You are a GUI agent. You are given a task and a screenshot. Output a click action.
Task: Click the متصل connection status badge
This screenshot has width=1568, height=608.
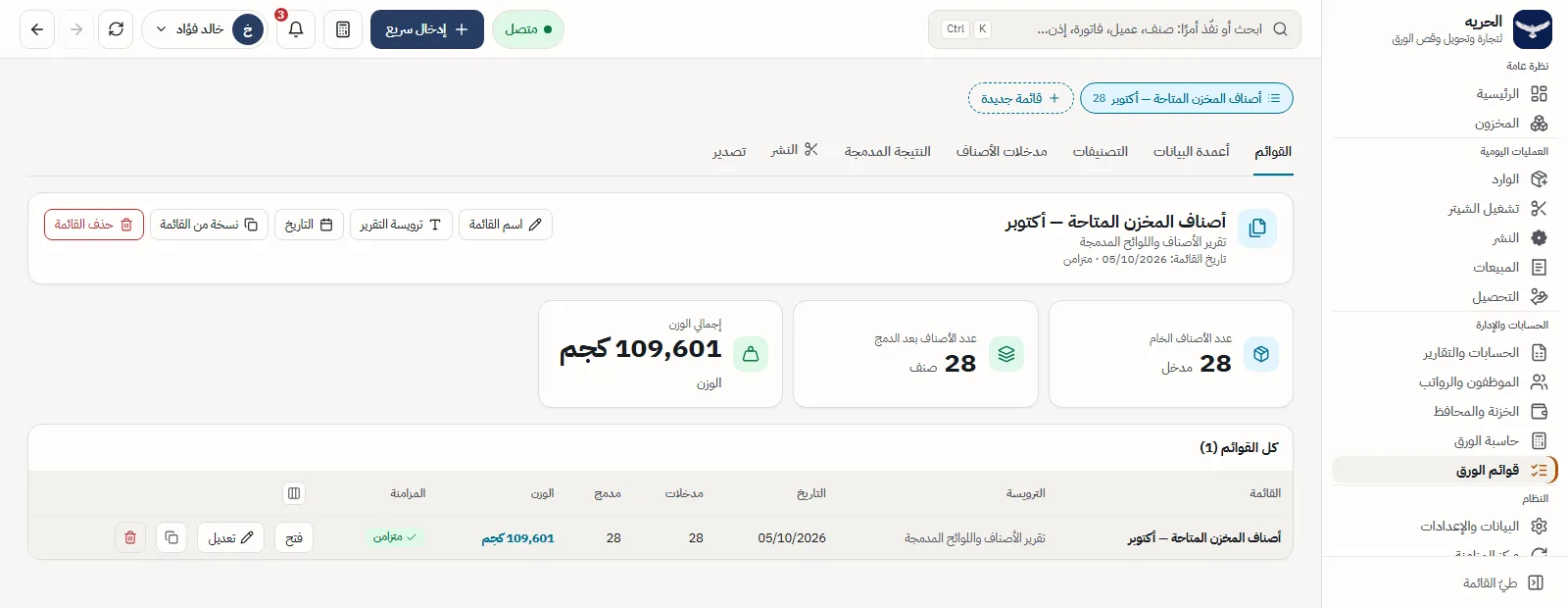pos(528,29)
